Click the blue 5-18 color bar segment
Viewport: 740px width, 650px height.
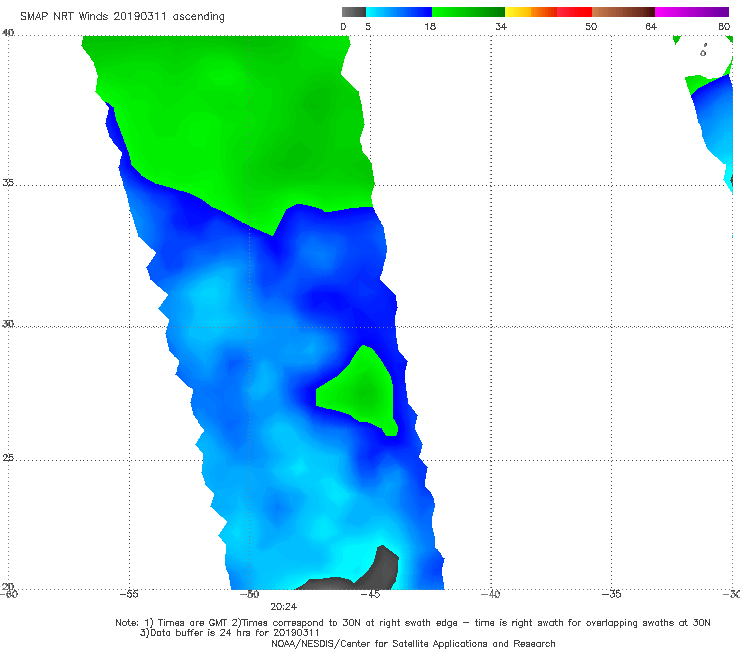(x=399, y=12)
